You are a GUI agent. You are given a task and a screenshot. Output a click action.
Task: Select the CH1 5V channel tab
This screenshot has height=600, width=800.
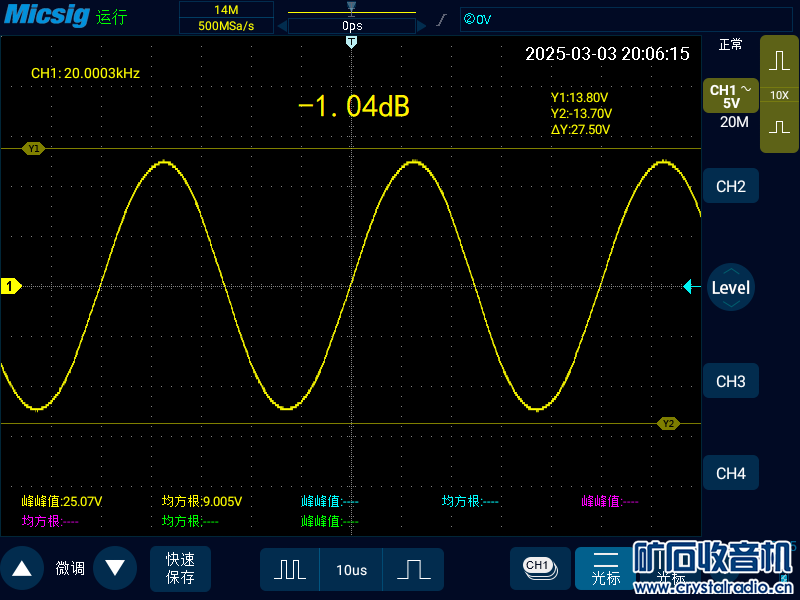[731, 96]
